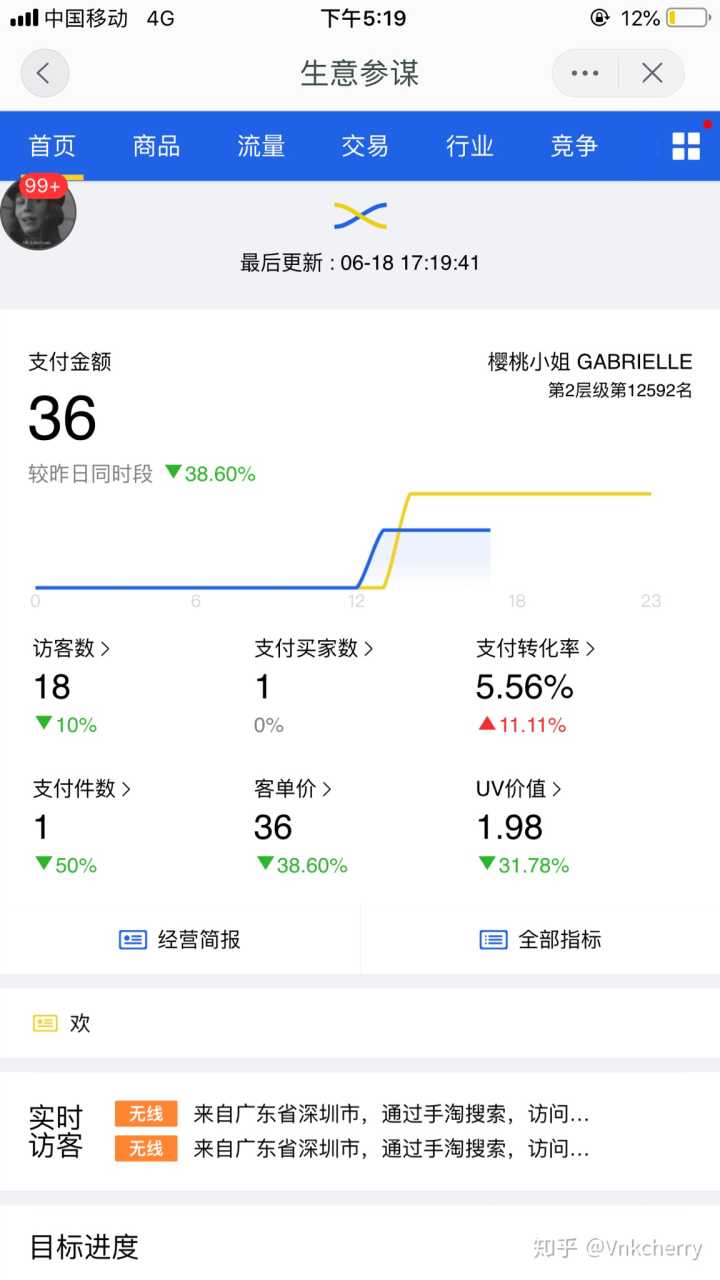Tap the yellow card icon beside 欢
720x1280 pixels.
click(x=45, y=1023)
